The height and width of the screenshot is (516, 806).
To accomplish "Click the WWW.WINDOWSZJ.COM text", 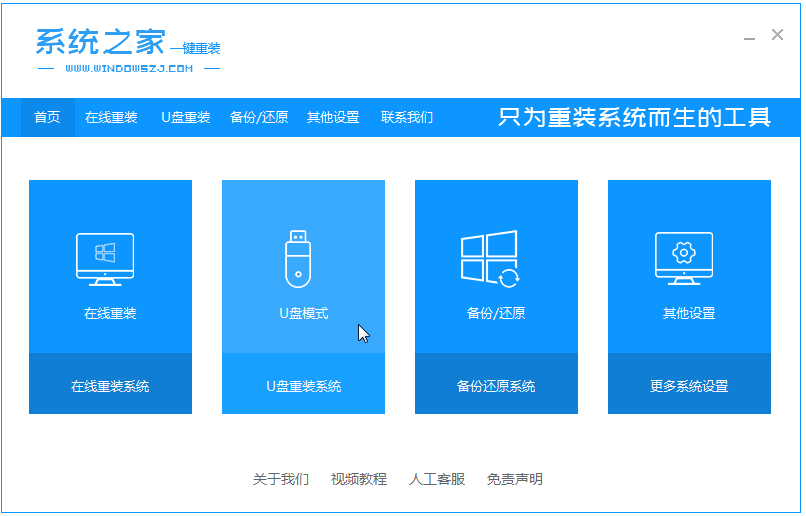I will tap(129, 68).
